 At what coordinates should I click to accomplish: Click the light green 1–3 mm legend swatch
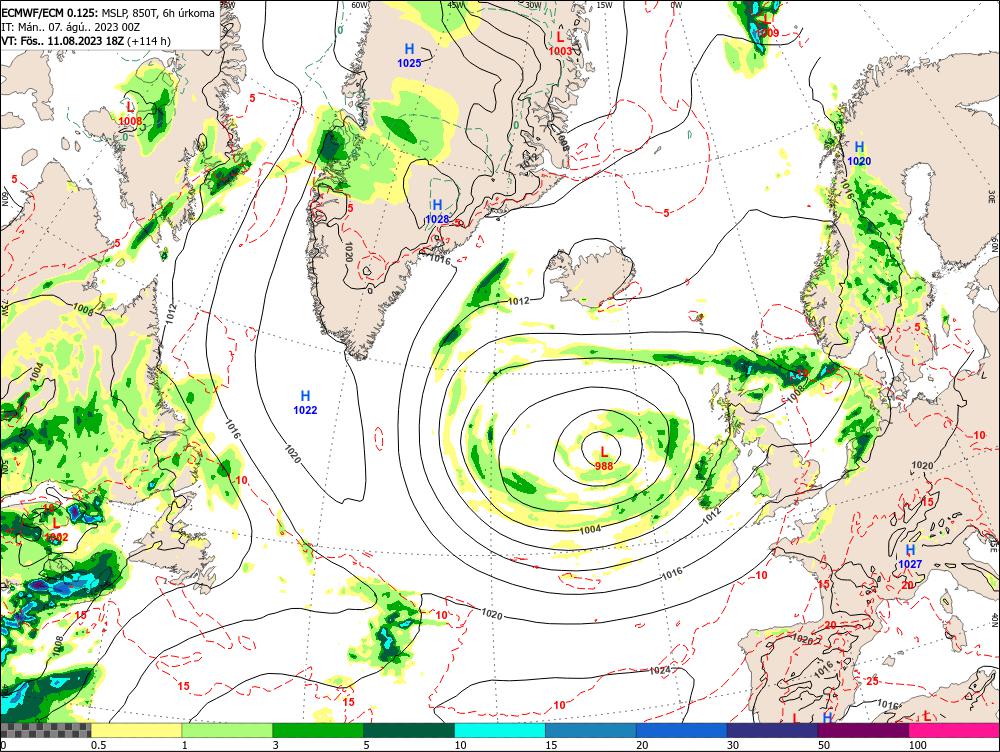226,730
